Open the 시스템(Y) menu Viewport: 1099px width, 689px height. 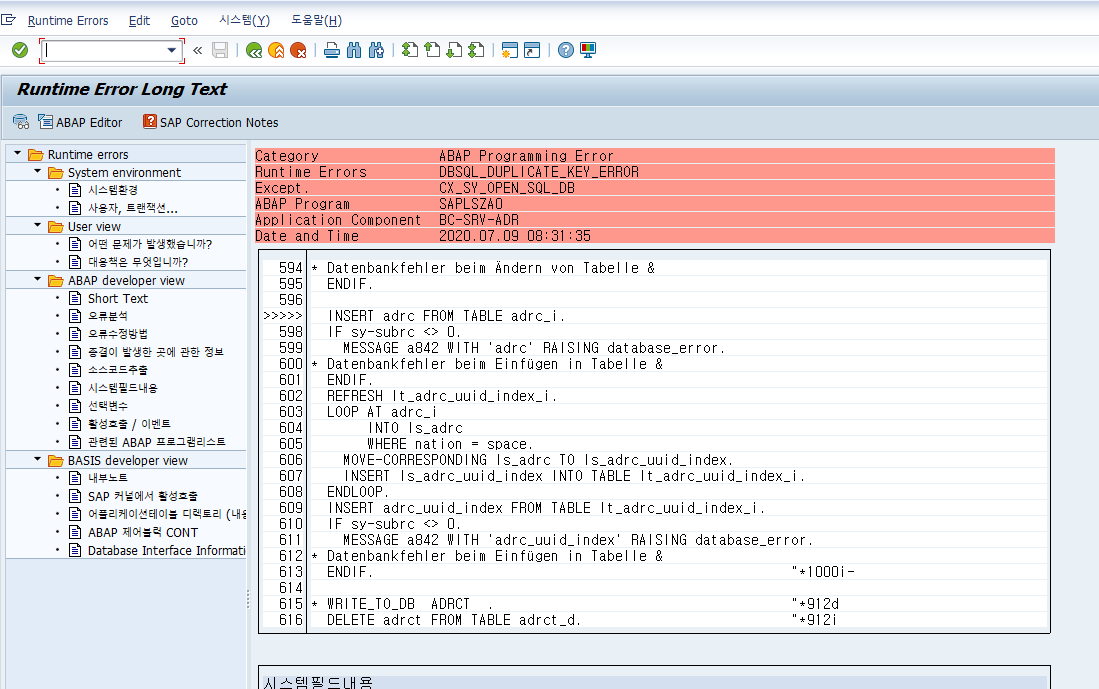[x=245, y=20]
